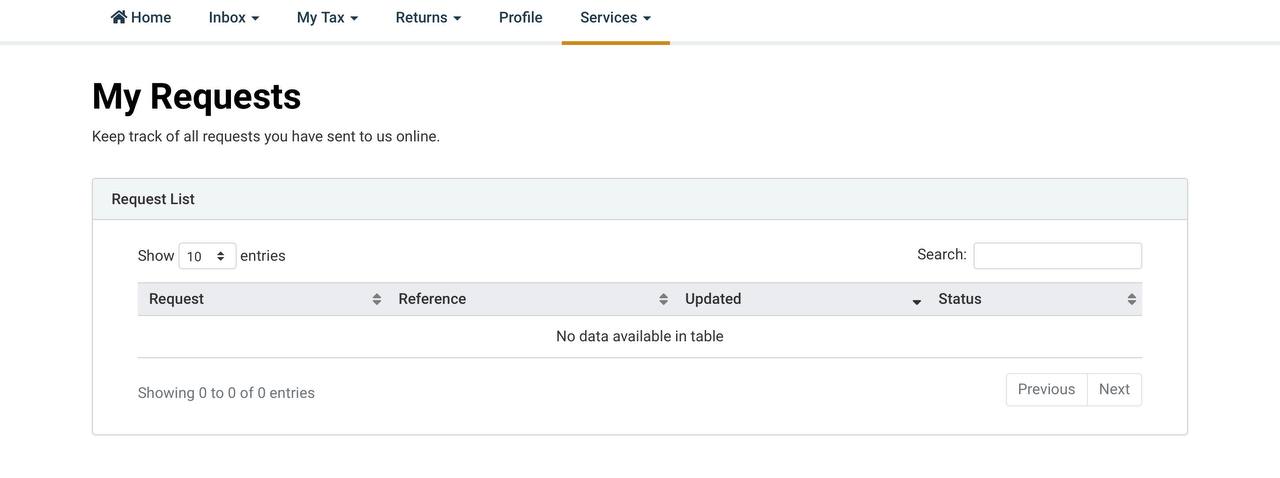Screen dimensions: 1280x478
Task: Click the Updated column header label
Action: pos(713,299)
